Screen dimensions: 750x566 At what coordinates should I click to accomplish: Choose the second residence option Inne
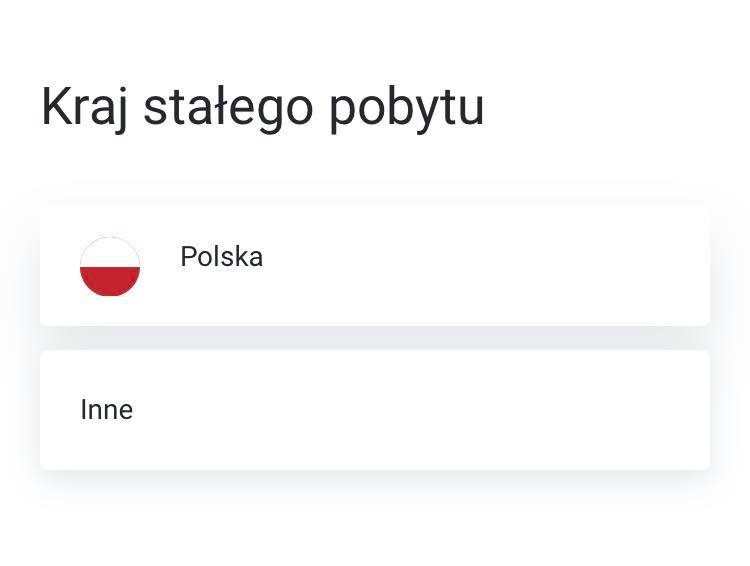pyautogui.click(x=375, y=410)
